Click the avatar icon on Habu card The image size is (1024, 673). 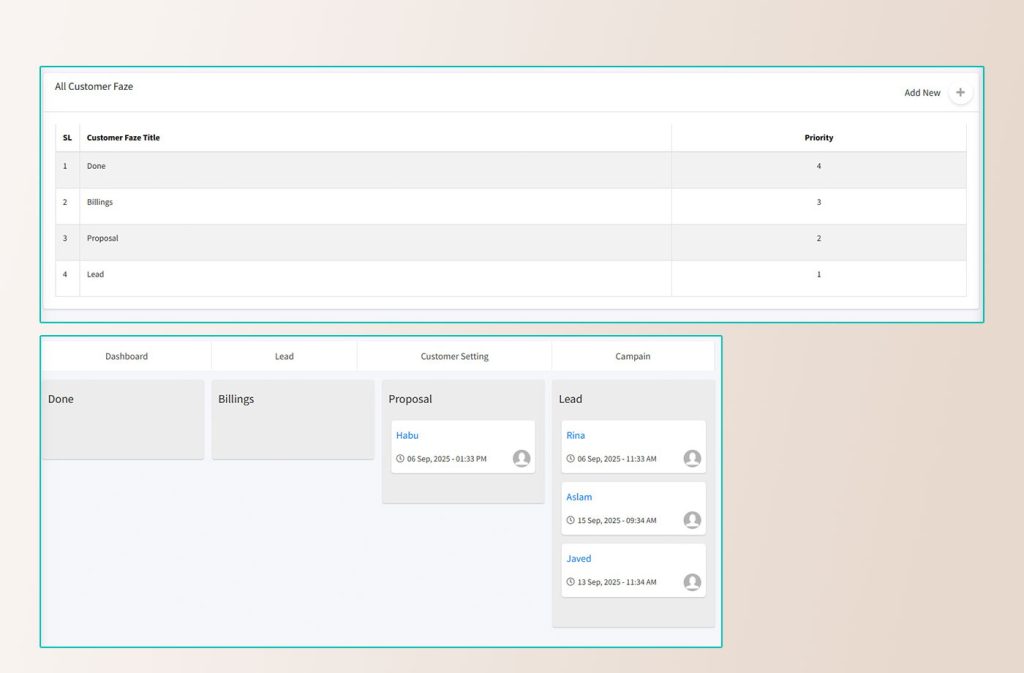(x=521, y=458)
